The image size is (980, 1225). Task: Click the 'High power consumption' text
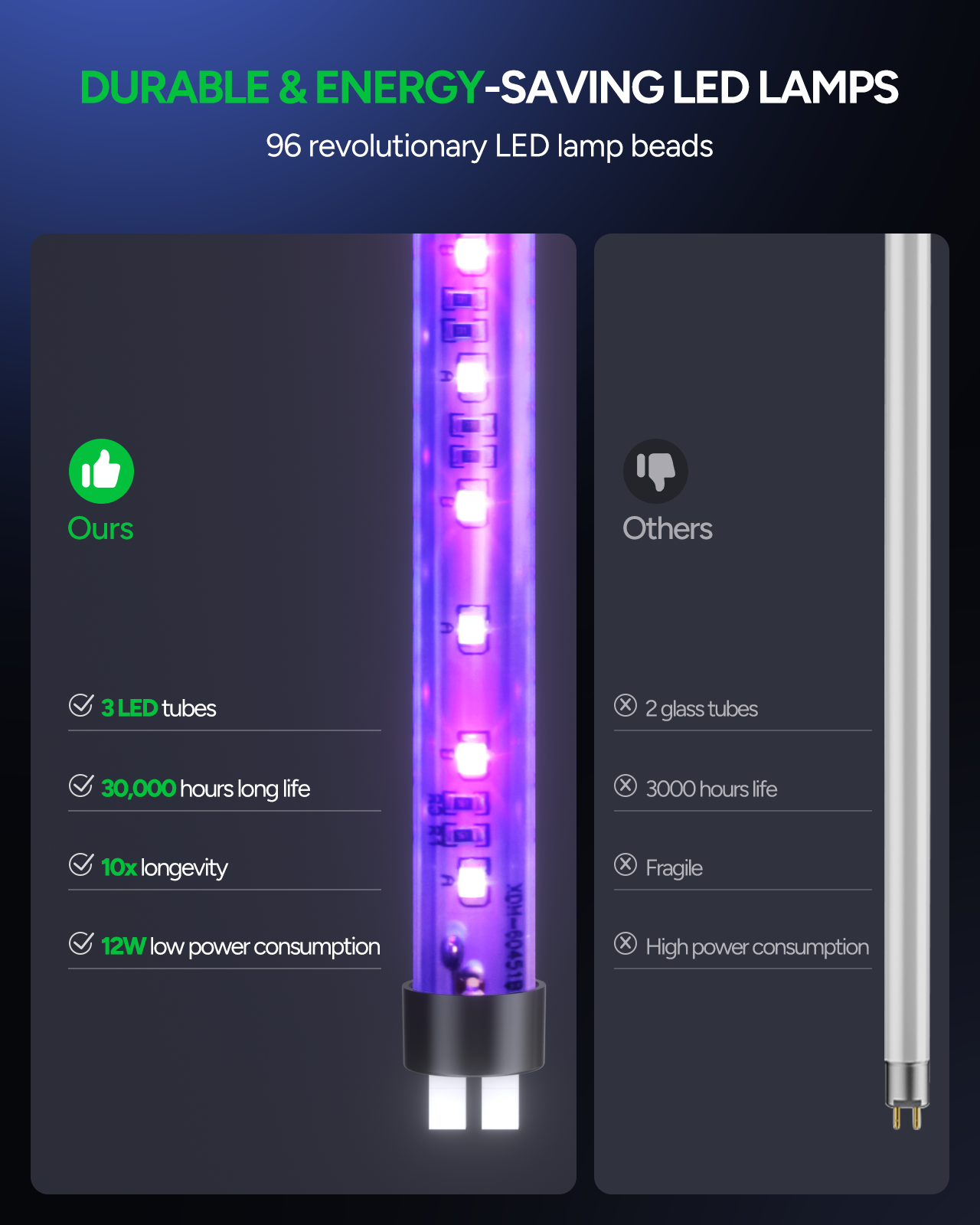tap(757, 947)
